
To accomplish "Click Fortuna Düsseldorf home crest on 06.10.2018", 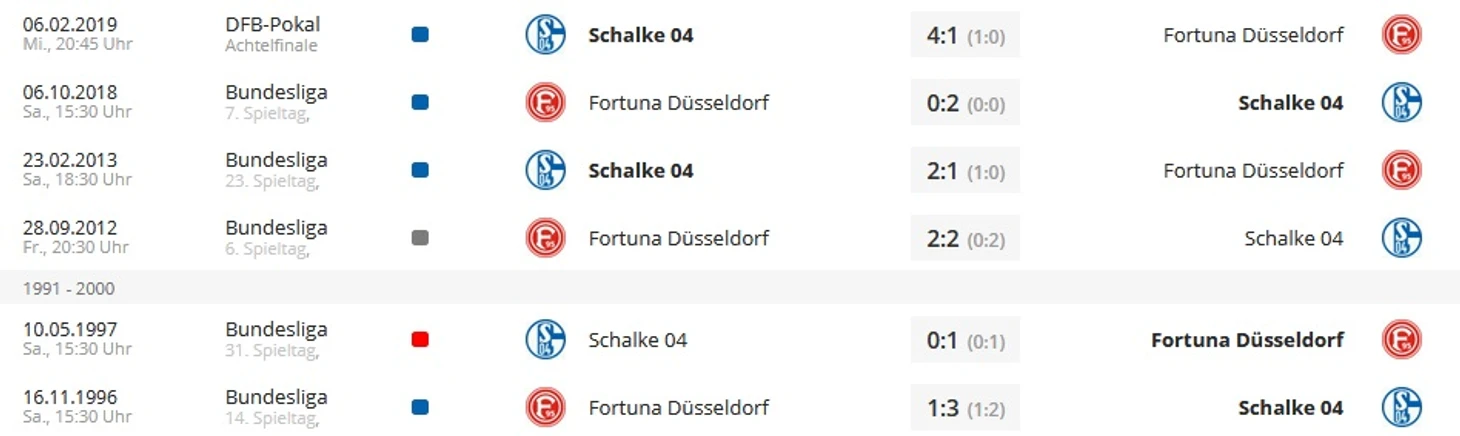I will pos(546,103).
